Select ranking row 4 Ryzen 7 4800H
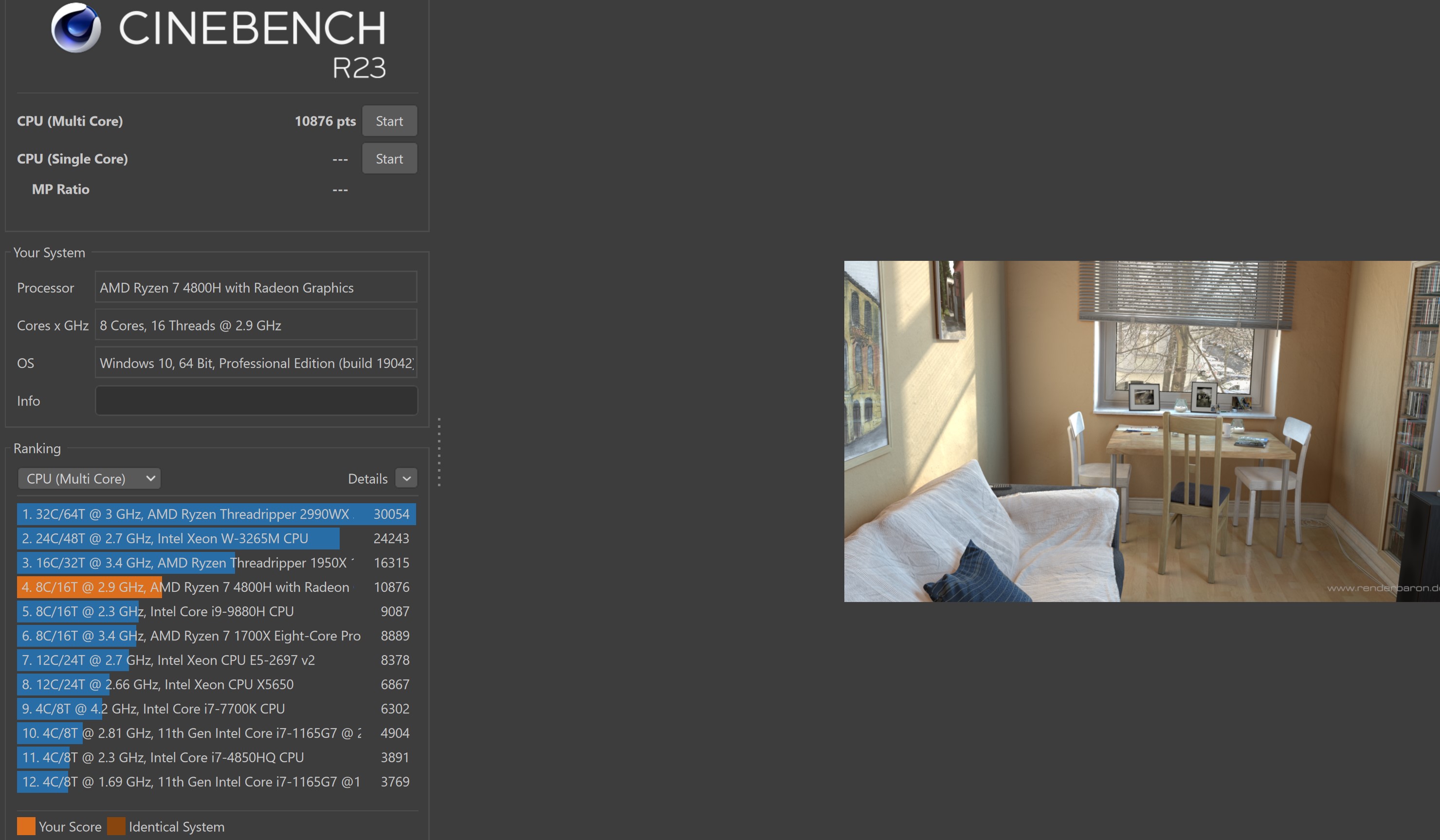1440x840 pixels. 217,587
